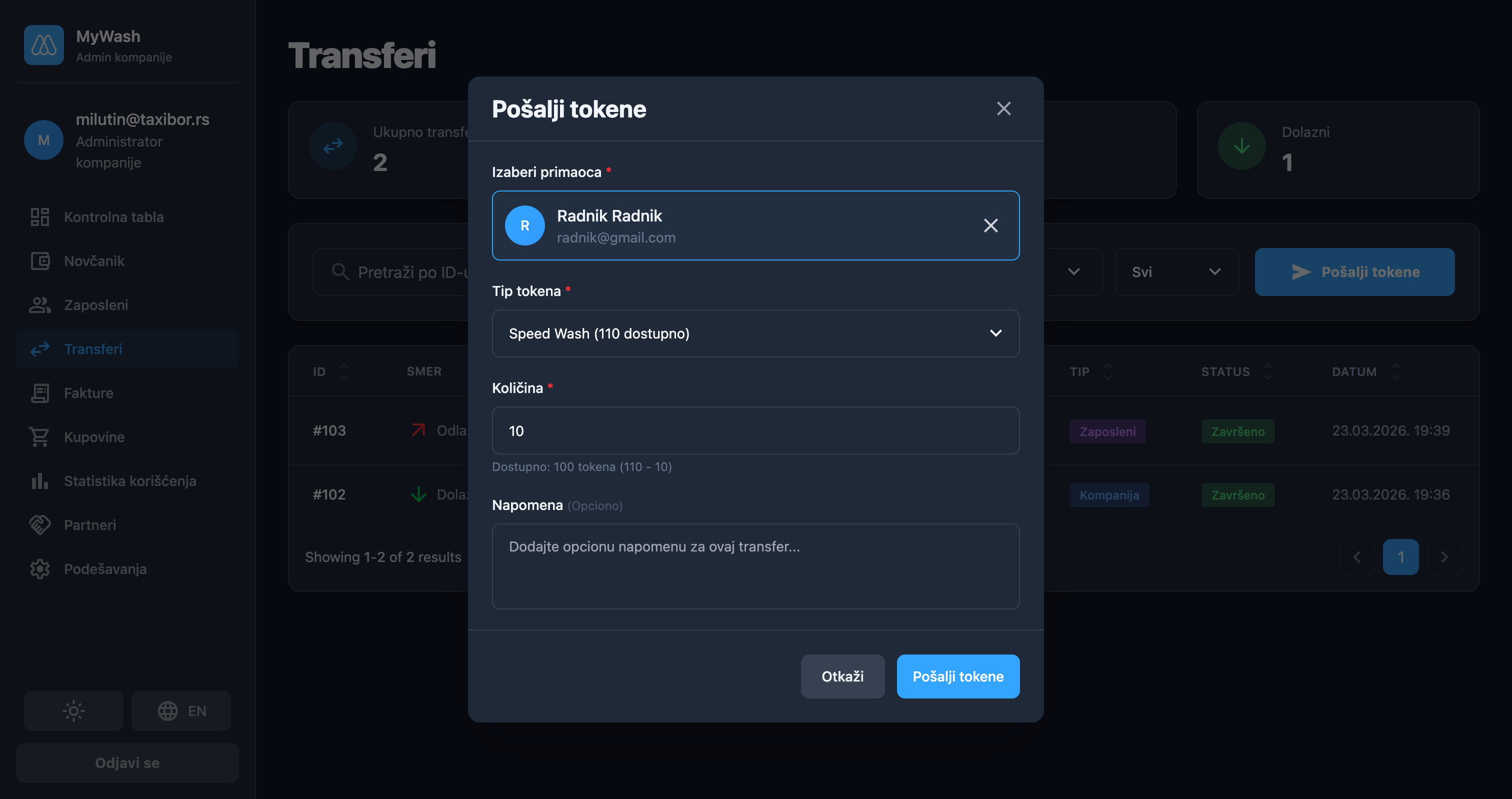This screenshot has width=1512, height=799.
Task: Confirm with the dialog's Pošalji tokene button
Action: pyautogui.click(x=957, y=676)
